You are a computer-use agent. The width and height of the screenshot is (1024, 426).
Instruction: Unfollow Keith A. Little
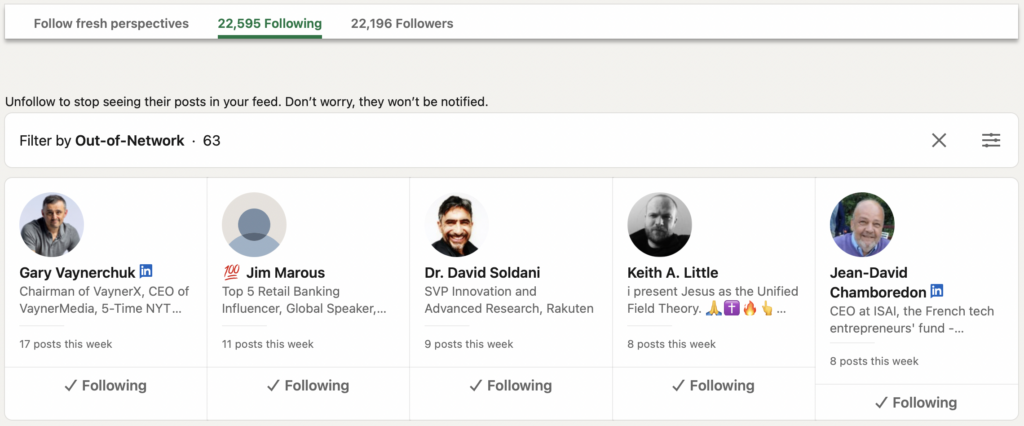(x=714, y=386)
